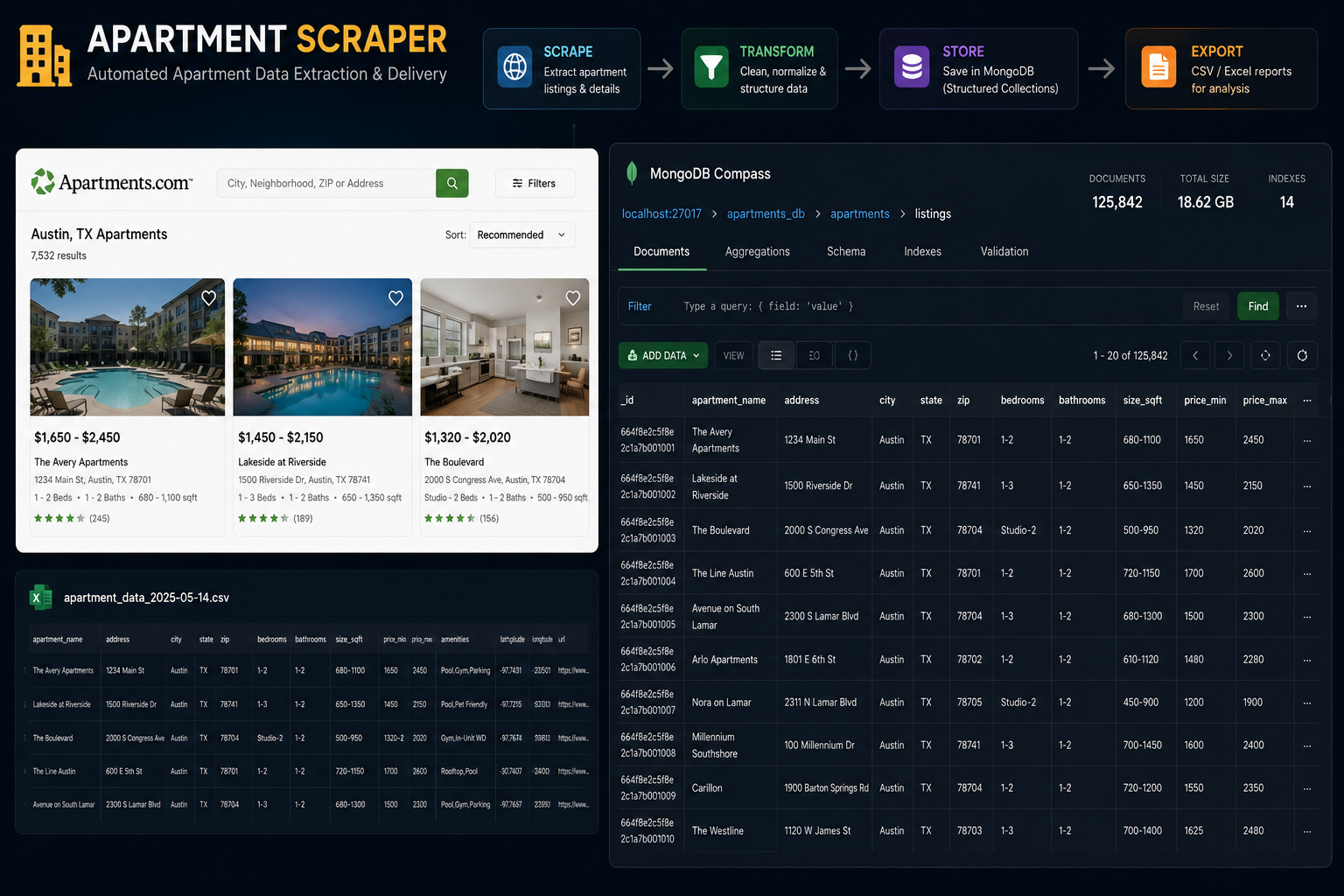Favorite the Lakeside at Riverside listing heart

[395, 298]
